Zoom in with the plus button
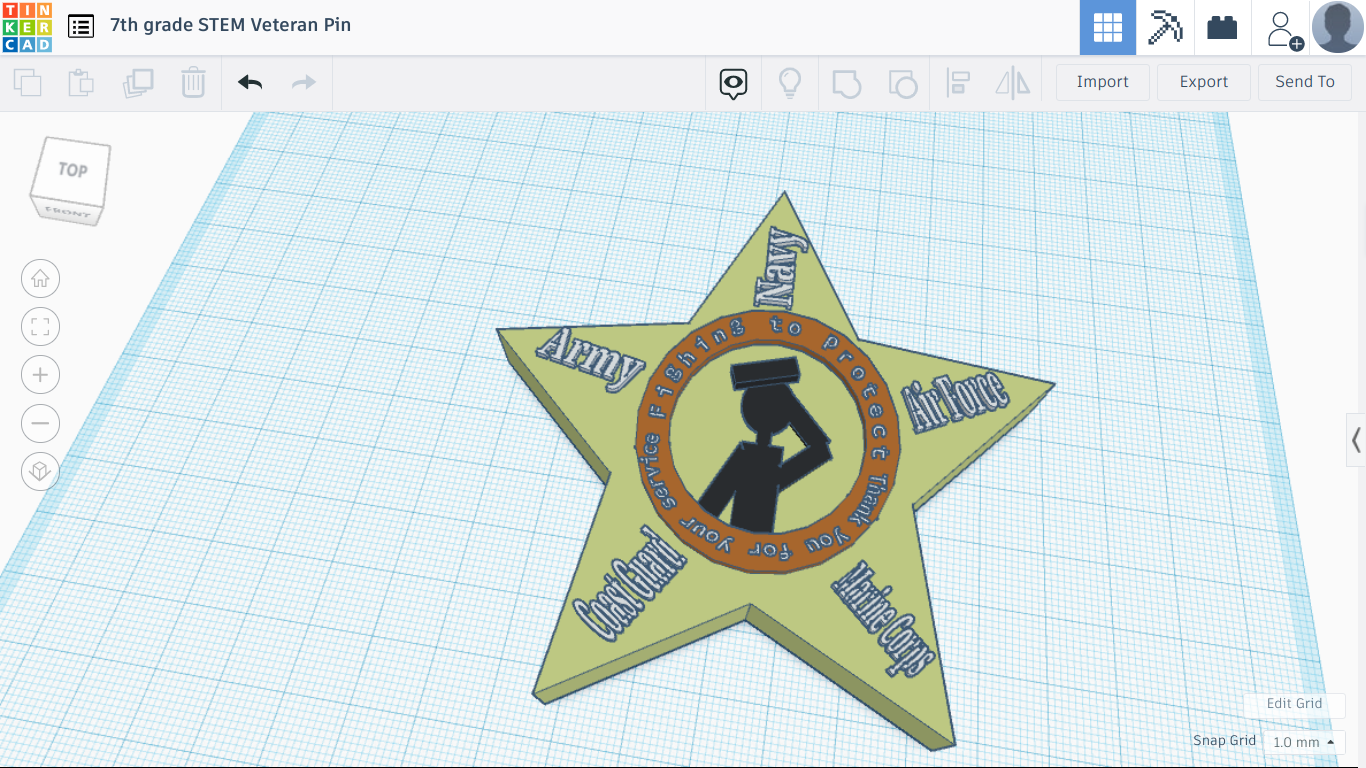The image size is (1366, 768). [x=40, y=375]
